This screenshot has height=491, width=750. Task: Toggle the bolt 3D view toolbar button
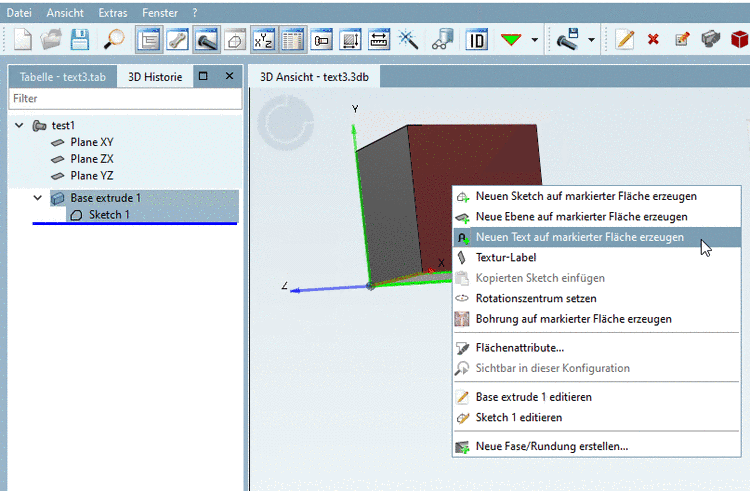pos(206,40)
